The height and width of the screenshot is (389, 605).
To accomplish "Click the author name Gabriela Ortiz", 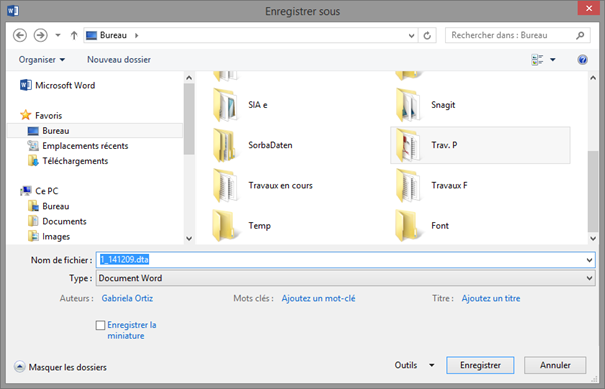I will [127, 298].
